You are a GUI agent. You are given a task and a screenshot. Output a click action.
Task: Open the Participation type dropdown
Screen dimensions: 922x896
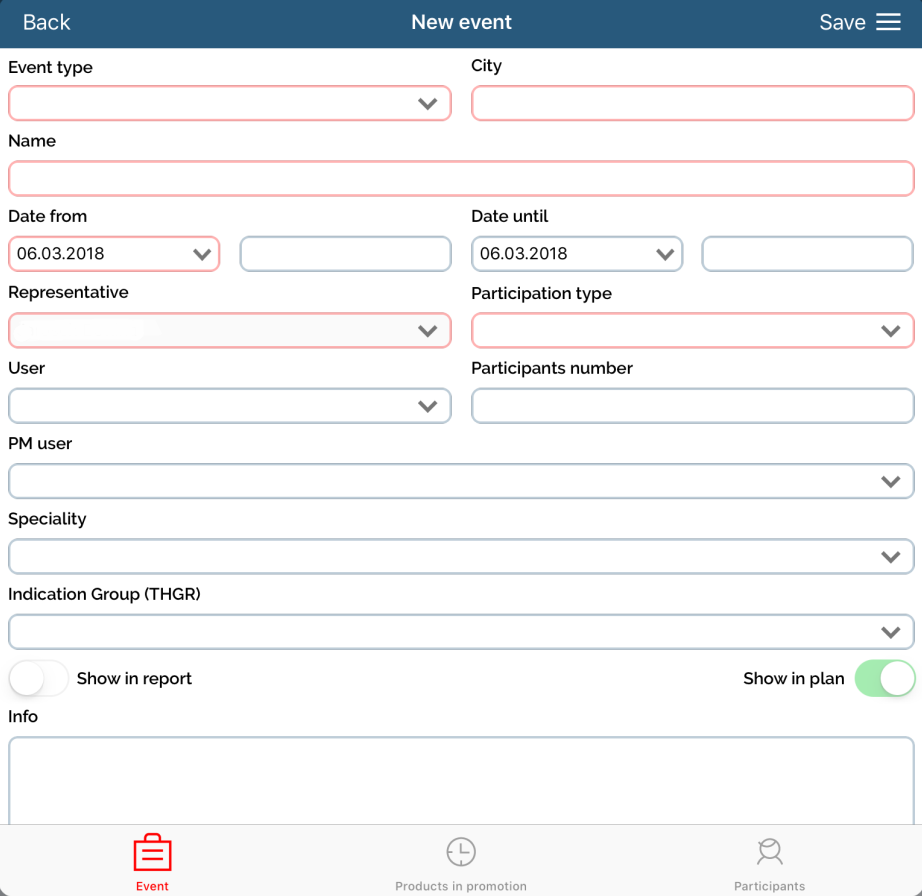click(692, 330)
